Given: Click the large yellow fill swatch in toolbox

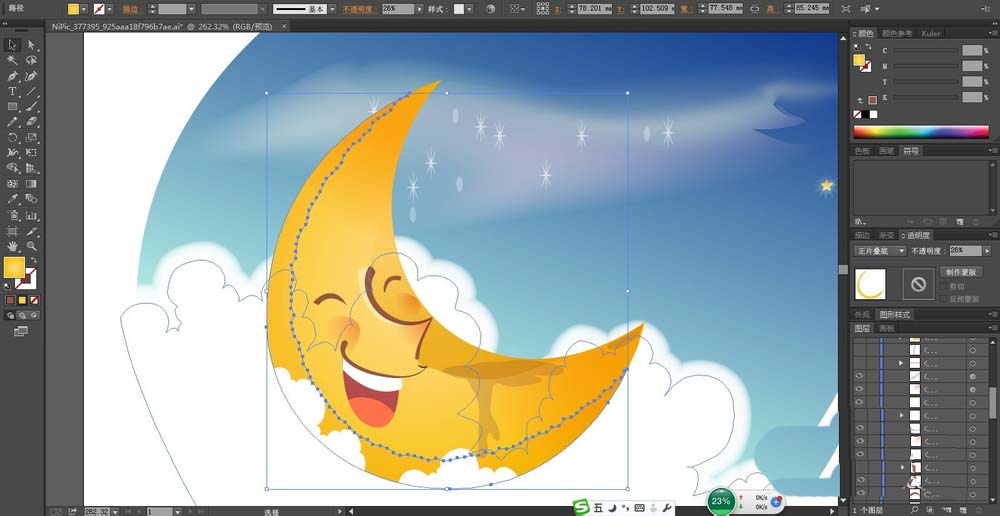Looking at the screenshot, I should (14, 267).
